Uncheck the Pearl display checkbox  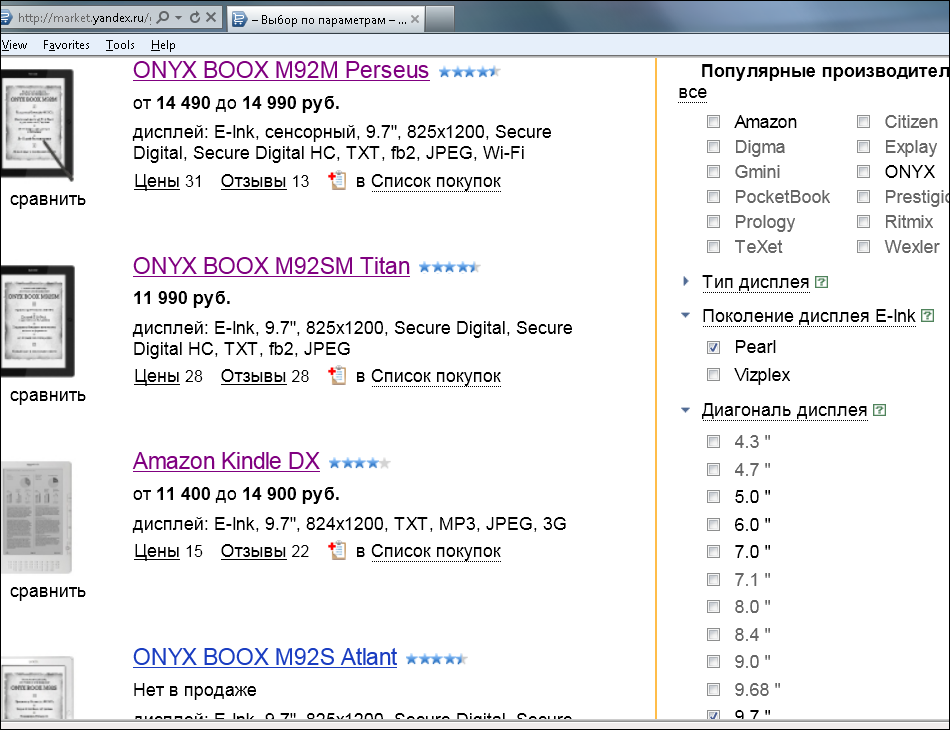coord(714,347)
